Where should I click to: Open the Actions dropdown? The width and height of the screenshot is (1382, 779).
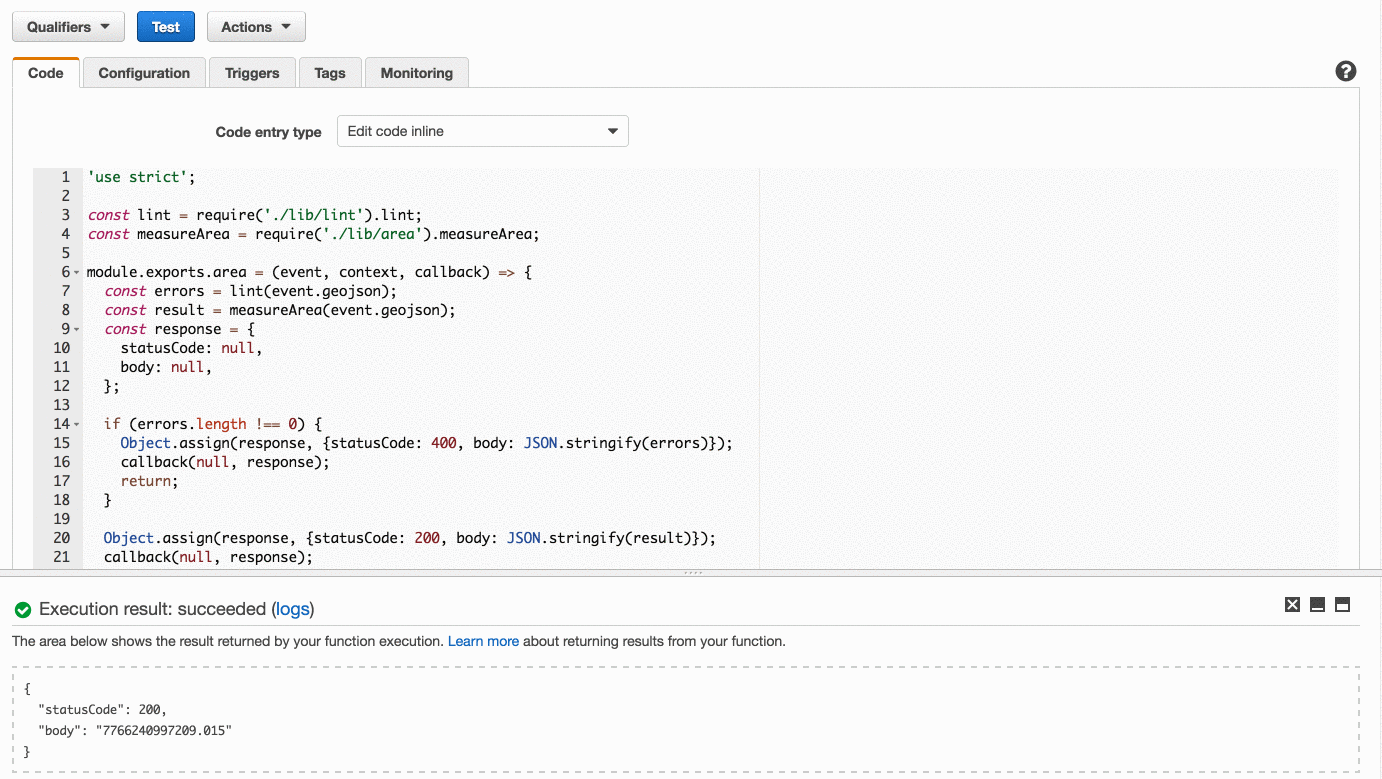click(x=256, y=26)
